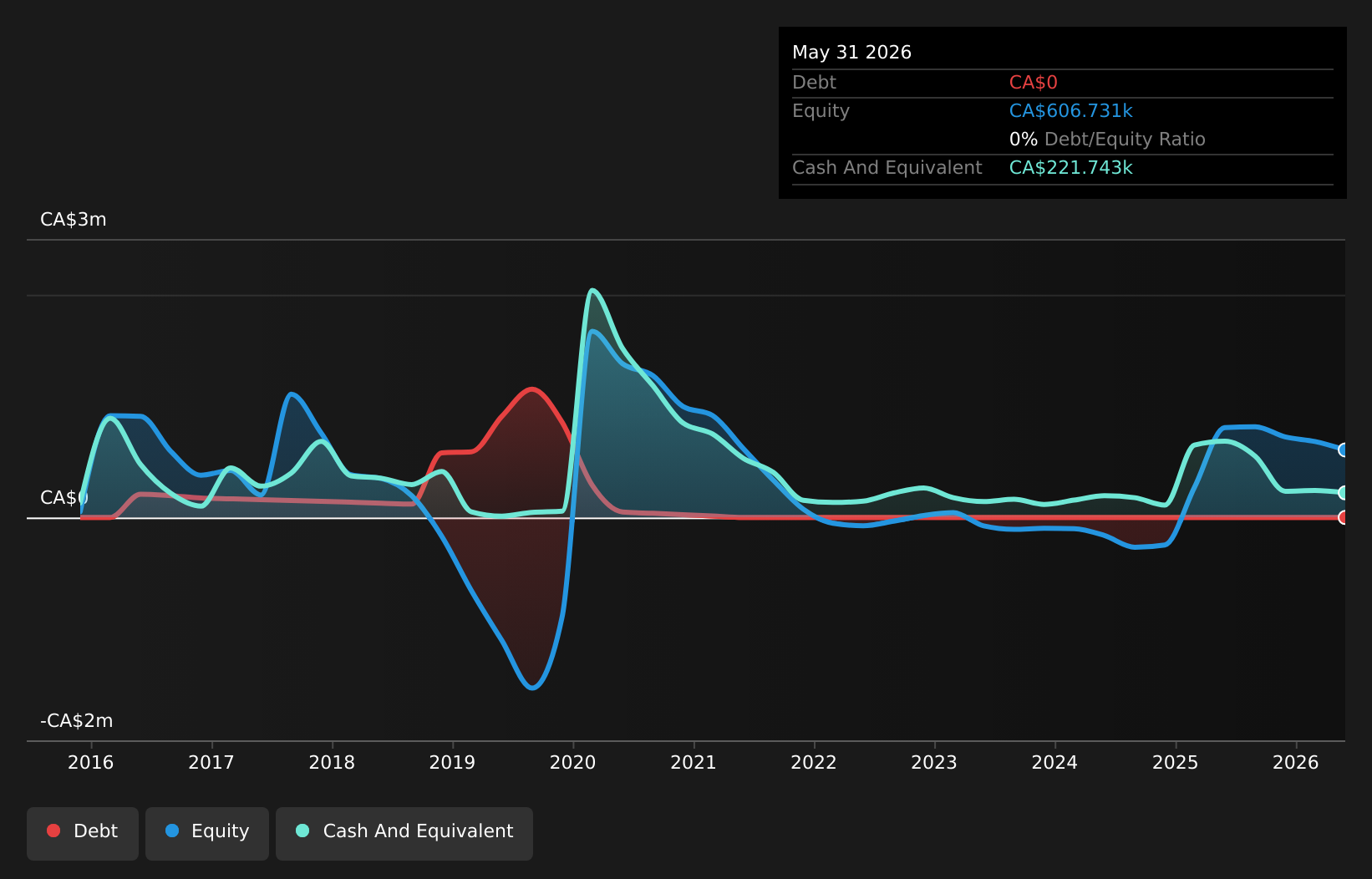
Task: Click the 2017 x-axis label
Action: 211,762
